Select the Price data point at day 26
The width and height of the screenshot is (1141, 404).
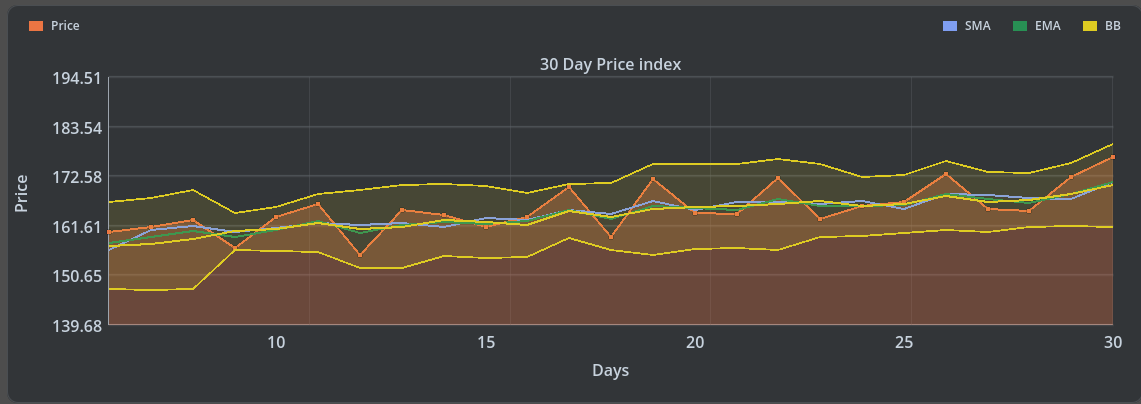click(x=946, y=174)
